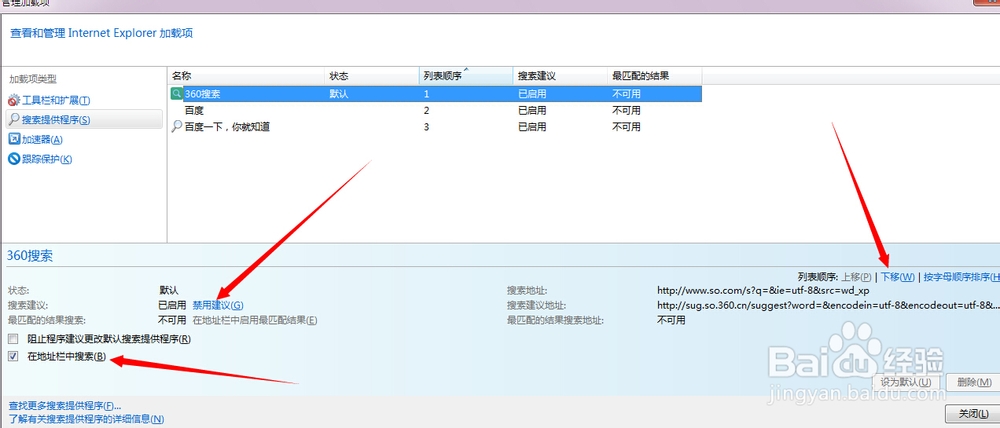Select the 百度 provider row
Viewport: 1000px width, 428px height.
[435, 110]
